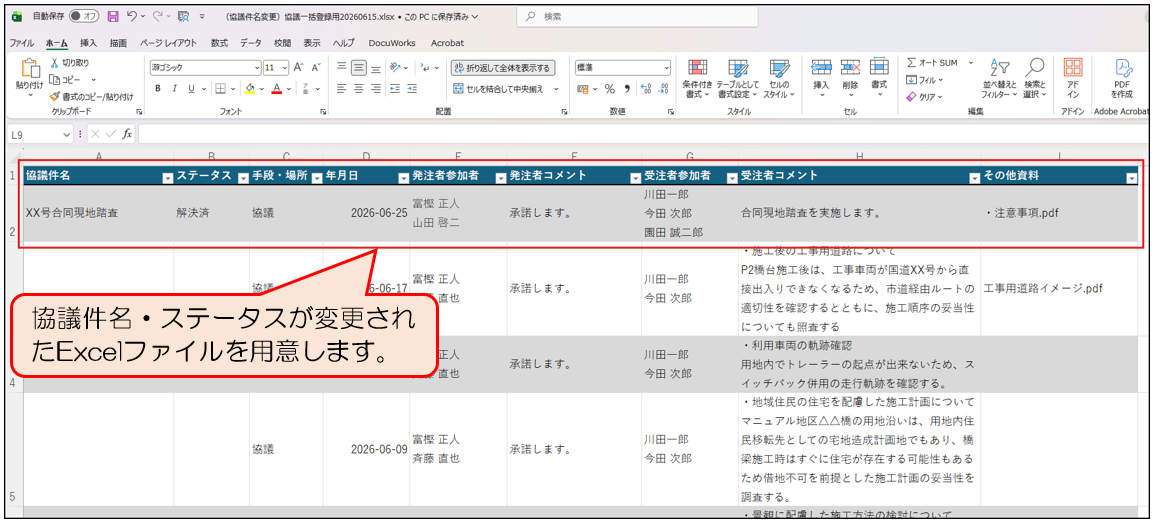Click the 貼り付け paste clipboard icon
This screenshot has width=1153, height=522.
(x=30, y=68)
